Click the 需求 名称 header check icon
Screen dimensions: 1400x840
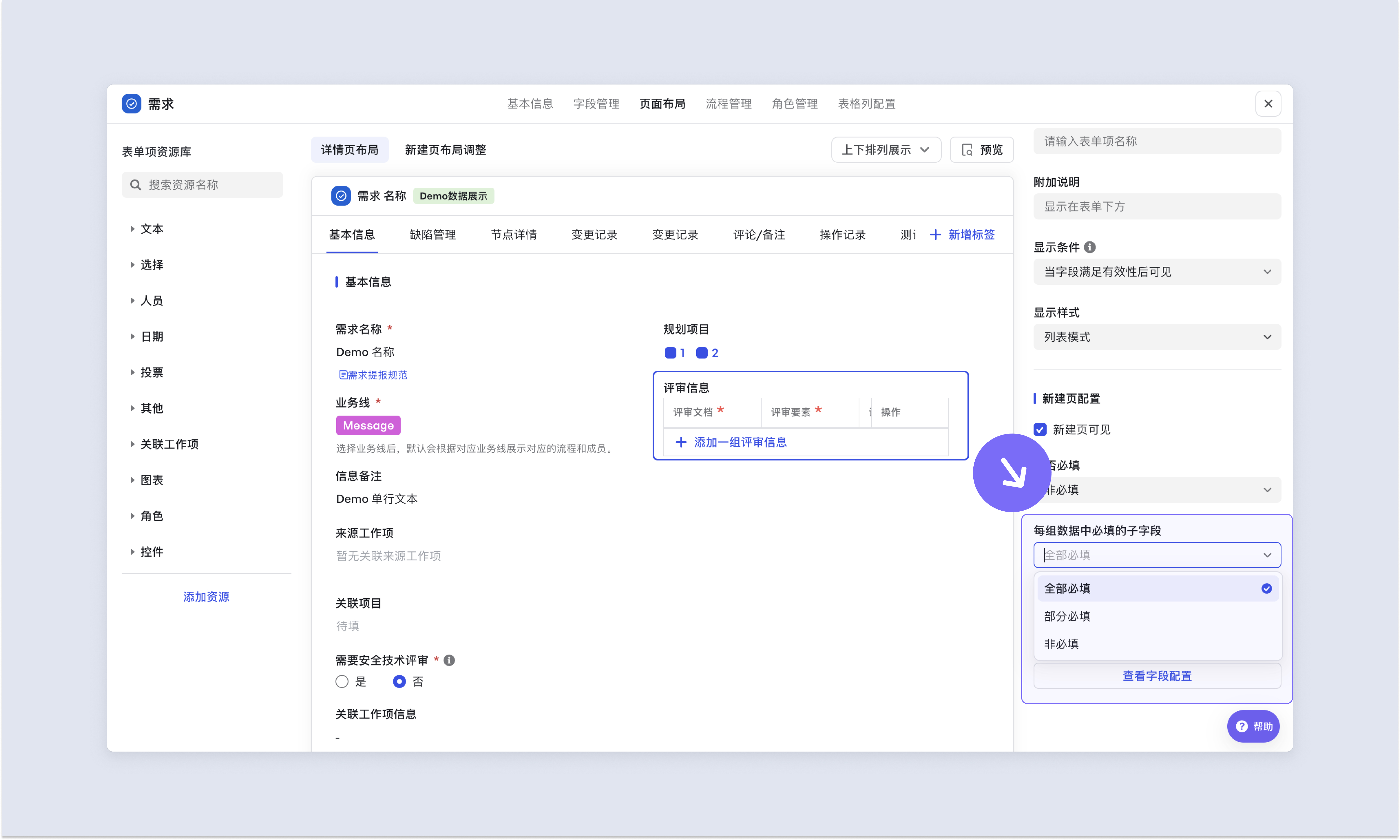click(341, 196)
